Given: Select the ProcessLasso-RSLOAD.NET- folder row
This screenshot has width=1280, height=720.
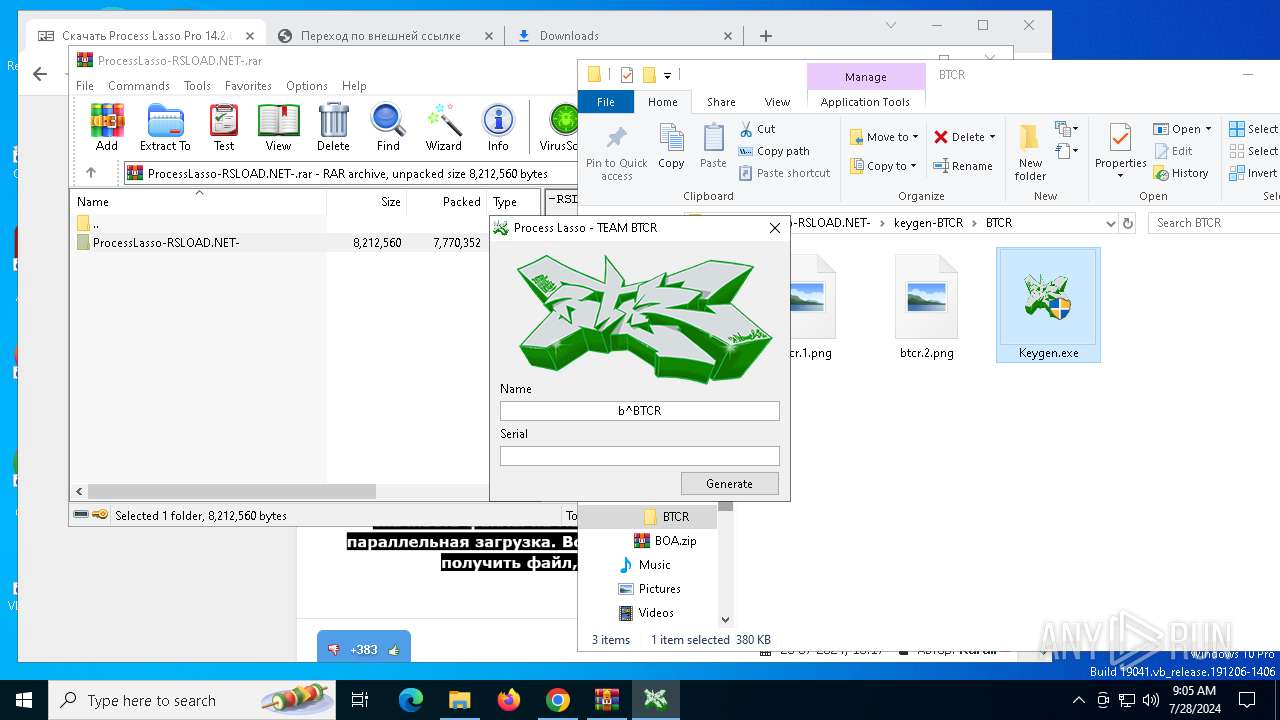Looking at the screenshot, I should click(308, 243).
